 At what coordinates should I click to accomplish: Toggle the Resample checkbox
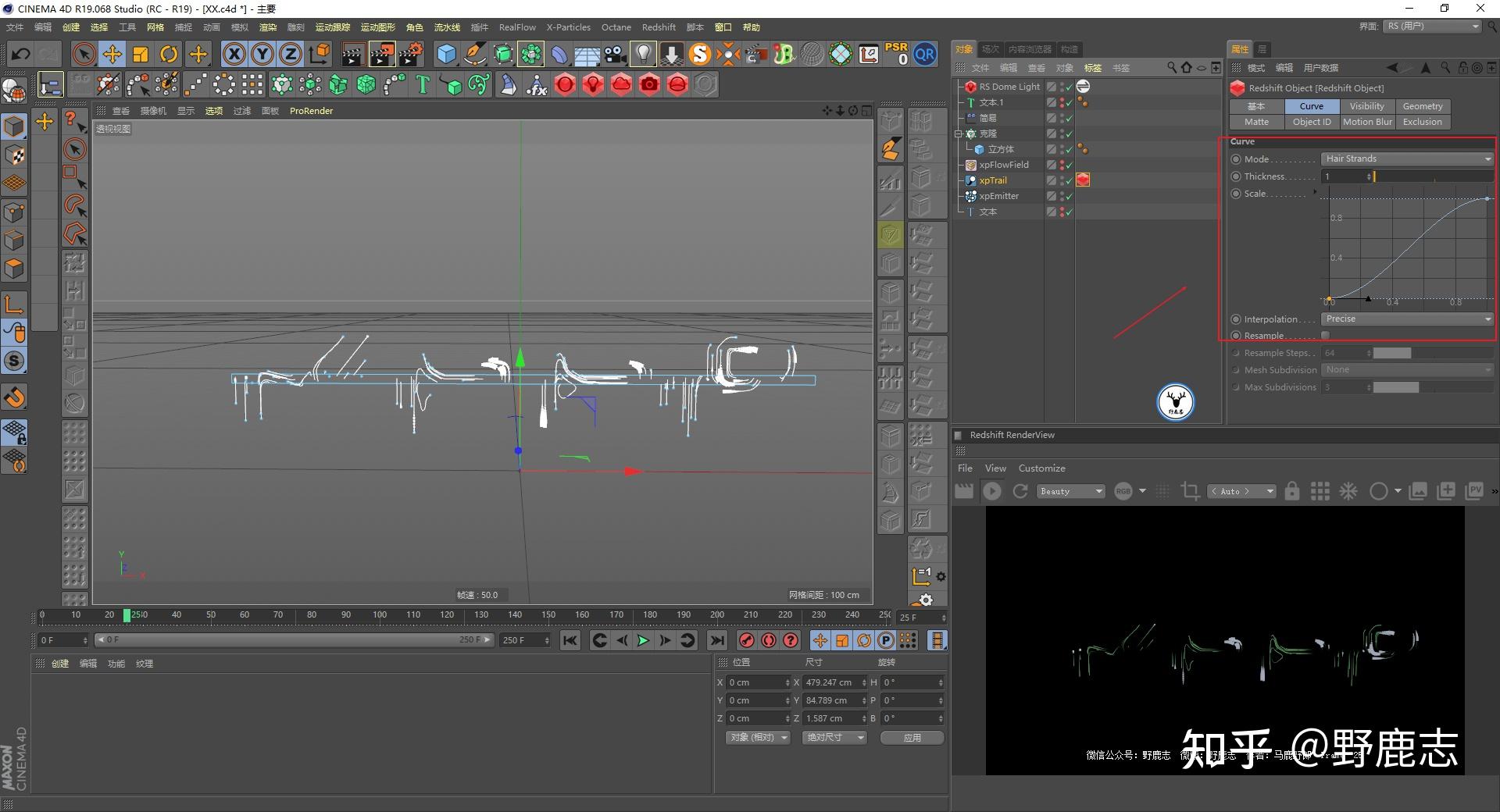pos(1325,336)
